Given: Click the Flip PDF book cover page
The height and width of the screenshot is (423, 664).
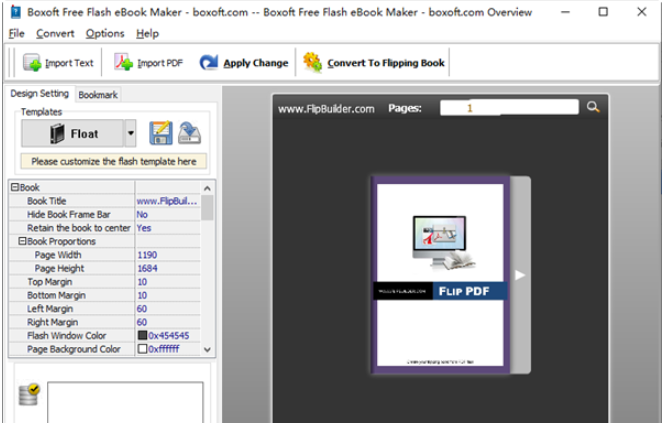Looking at the screenshot, I should tap(440, 275).
